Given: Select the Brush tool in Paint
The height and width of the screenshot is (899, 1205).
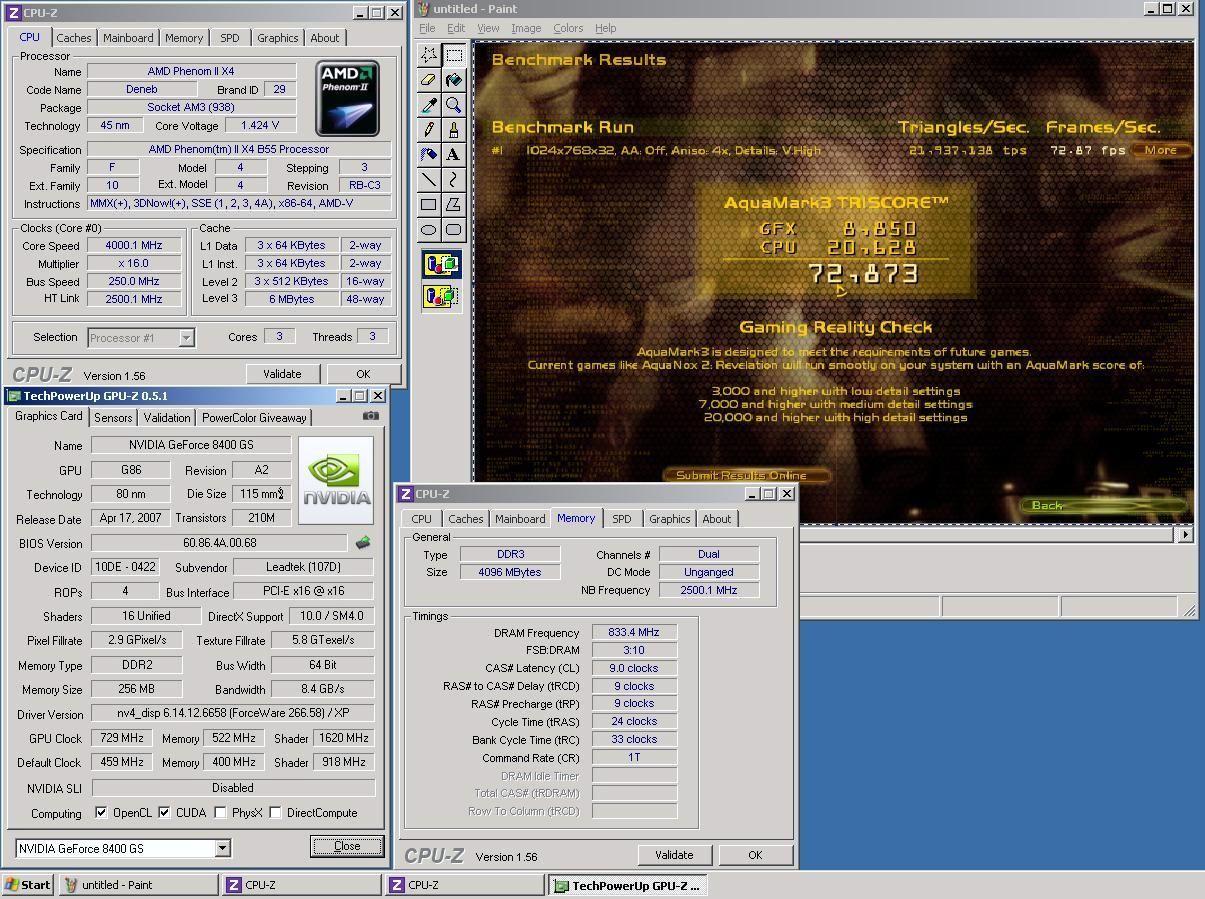Looking at the screenshot, I should point(453,130).
